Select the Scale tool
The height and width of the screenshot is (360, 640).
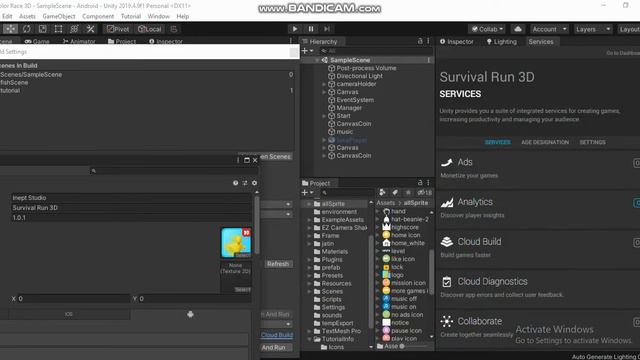pos(42,29)
